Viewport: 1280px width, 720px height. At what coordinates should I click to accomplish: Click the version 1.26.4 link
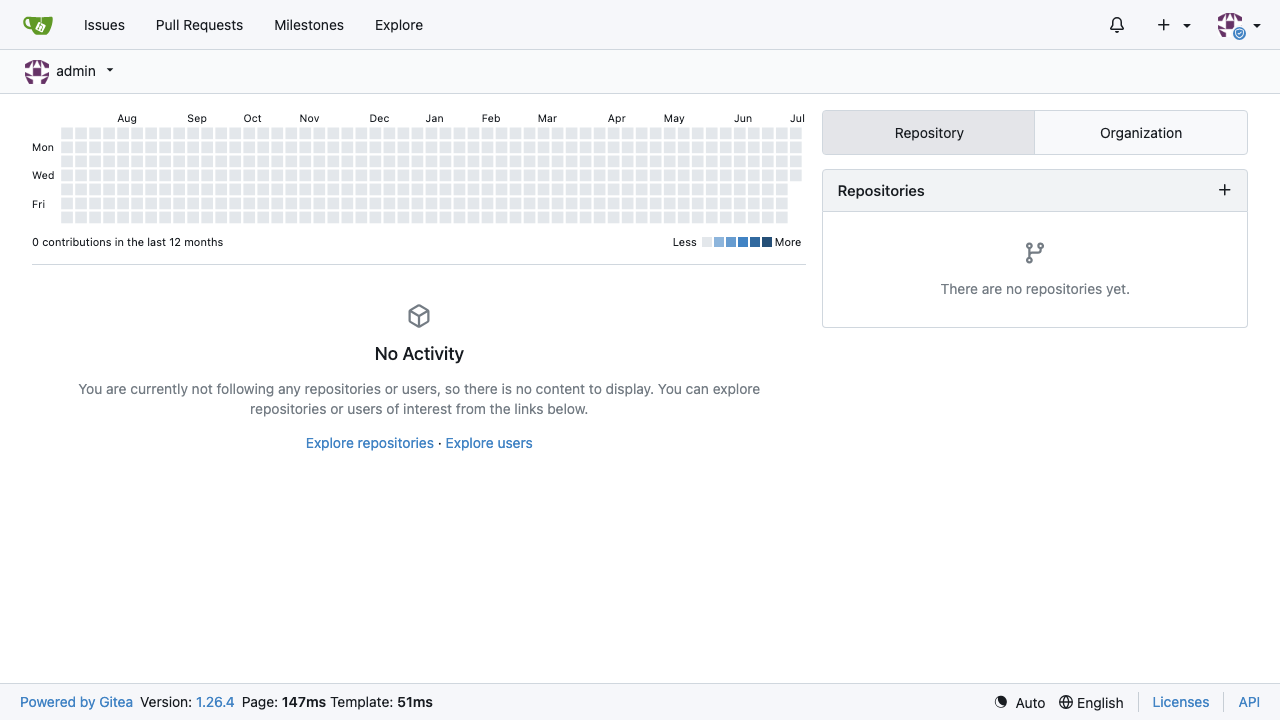click(x=215, y=702)
